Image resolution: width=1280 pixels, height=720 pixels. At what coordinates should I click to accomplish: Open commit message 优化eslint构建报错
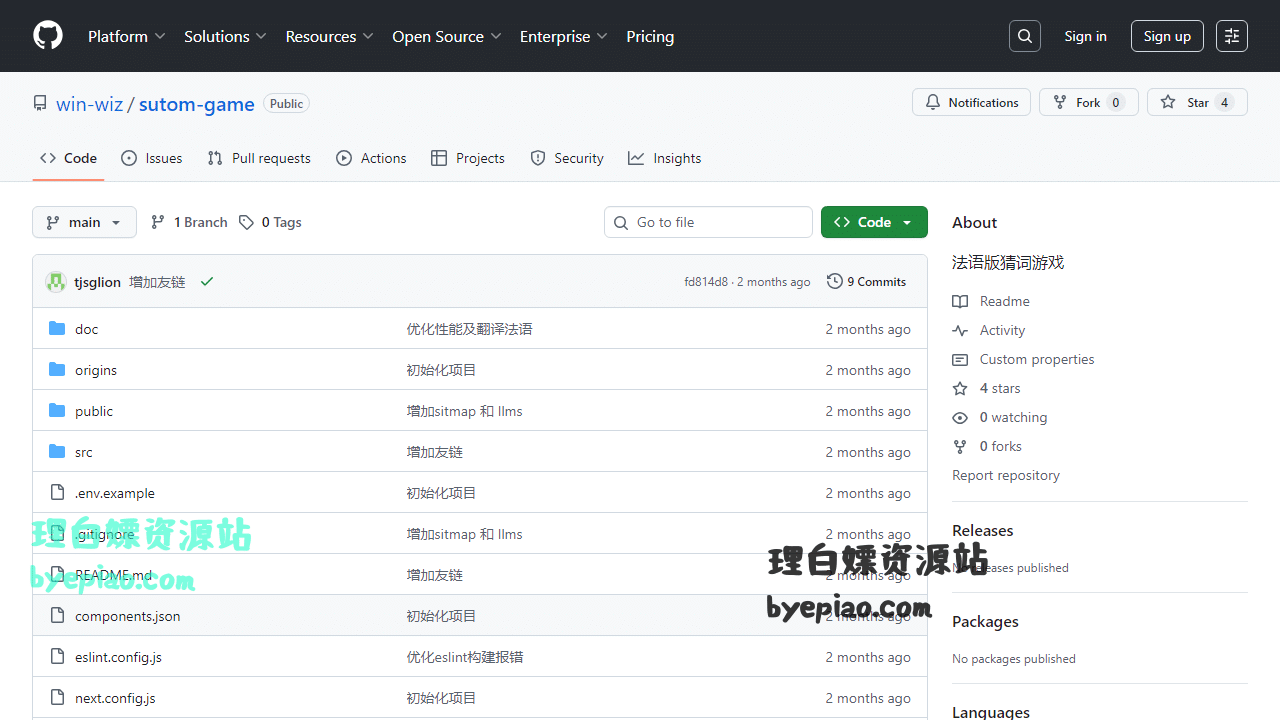(x=465, y=657)
